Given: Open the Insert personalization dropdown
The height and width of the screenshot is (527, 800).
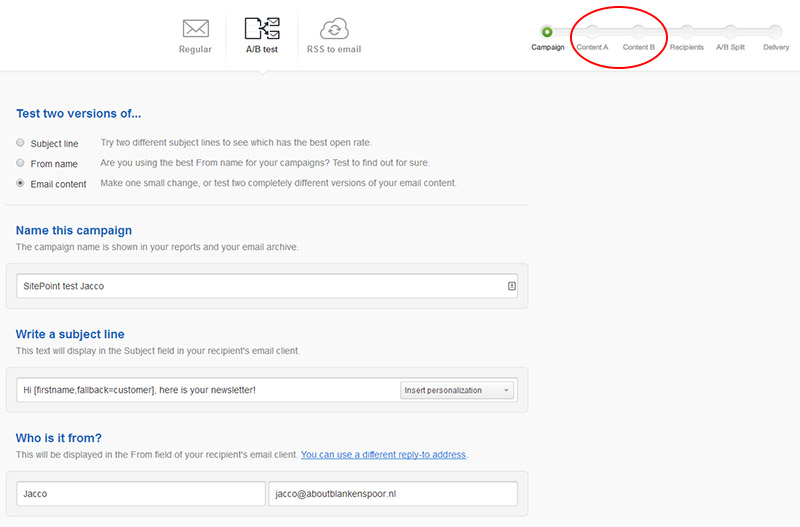Looking at the screenshot, I should pyautogui.click(x=457, y=390).
